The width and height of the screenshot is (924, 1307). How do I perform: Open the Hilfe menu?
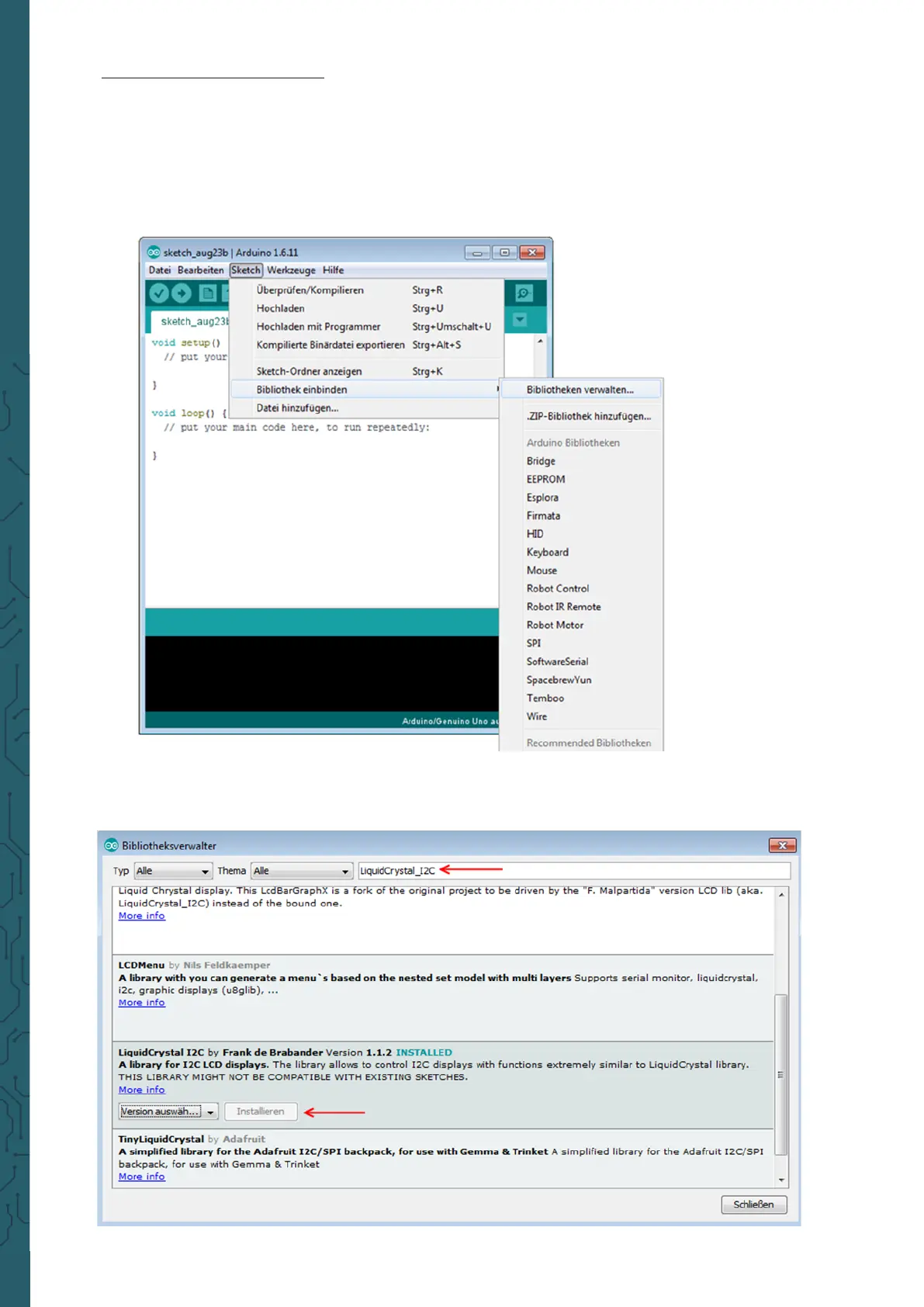[x=334, y=270]
